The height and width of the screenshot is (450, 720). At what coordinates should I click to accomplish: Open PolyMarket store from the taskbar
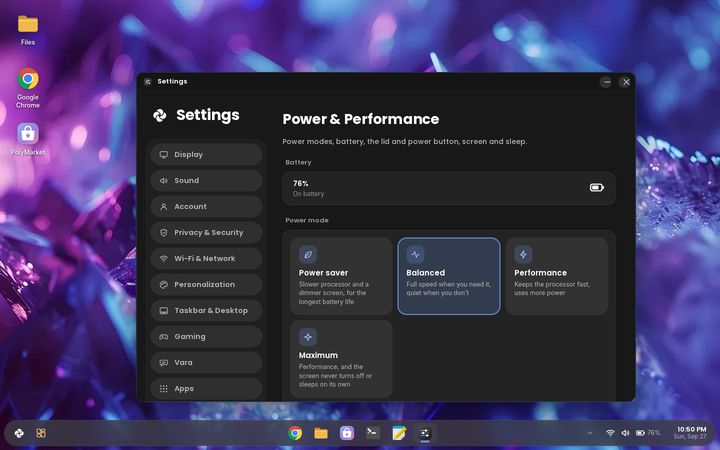[347, 433]
